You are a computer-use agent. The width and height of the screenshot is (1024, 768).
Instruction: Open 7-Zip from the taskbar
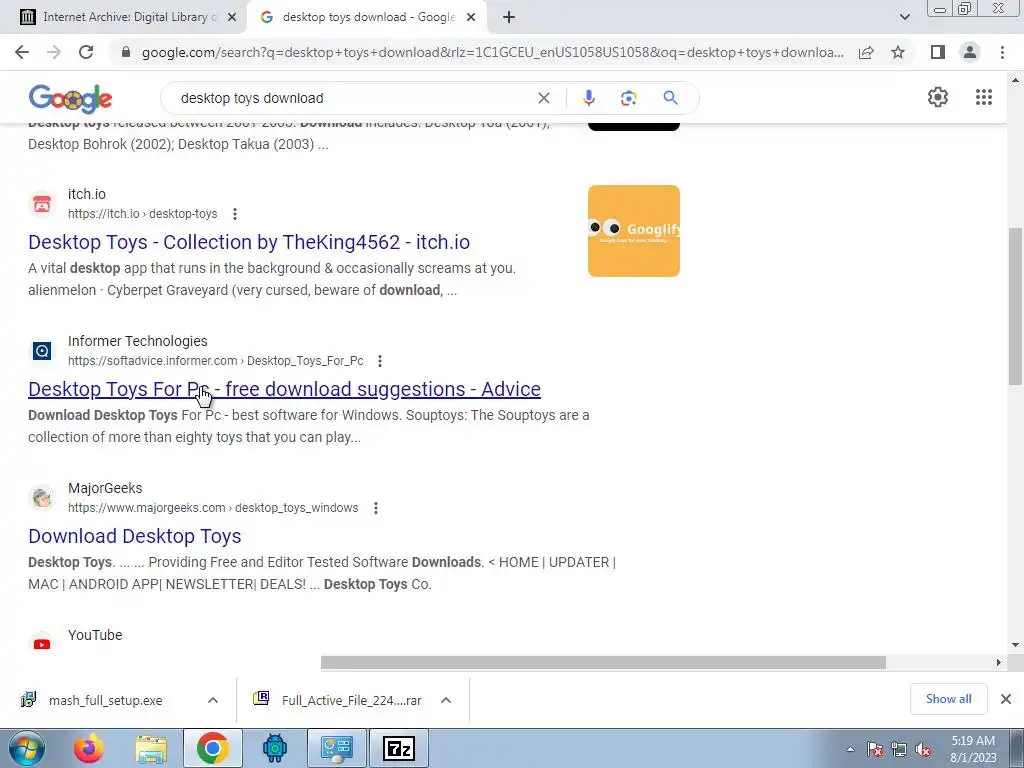click(x=399, y=748)
